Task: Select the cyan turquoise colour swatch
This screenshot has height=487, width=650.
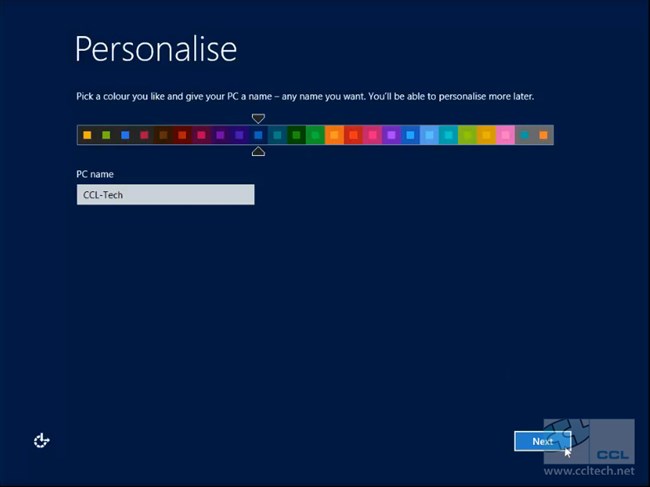Action: [449, 135]
